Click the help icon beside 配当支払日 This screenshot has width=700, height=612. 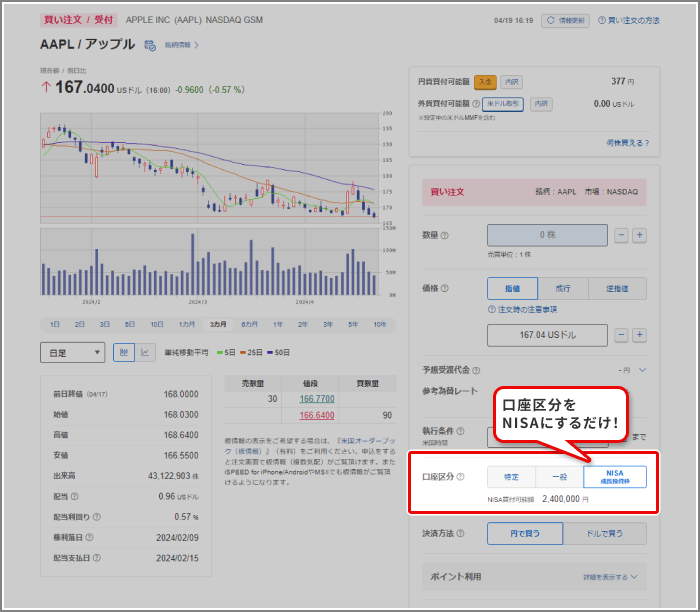click(96, 558)
